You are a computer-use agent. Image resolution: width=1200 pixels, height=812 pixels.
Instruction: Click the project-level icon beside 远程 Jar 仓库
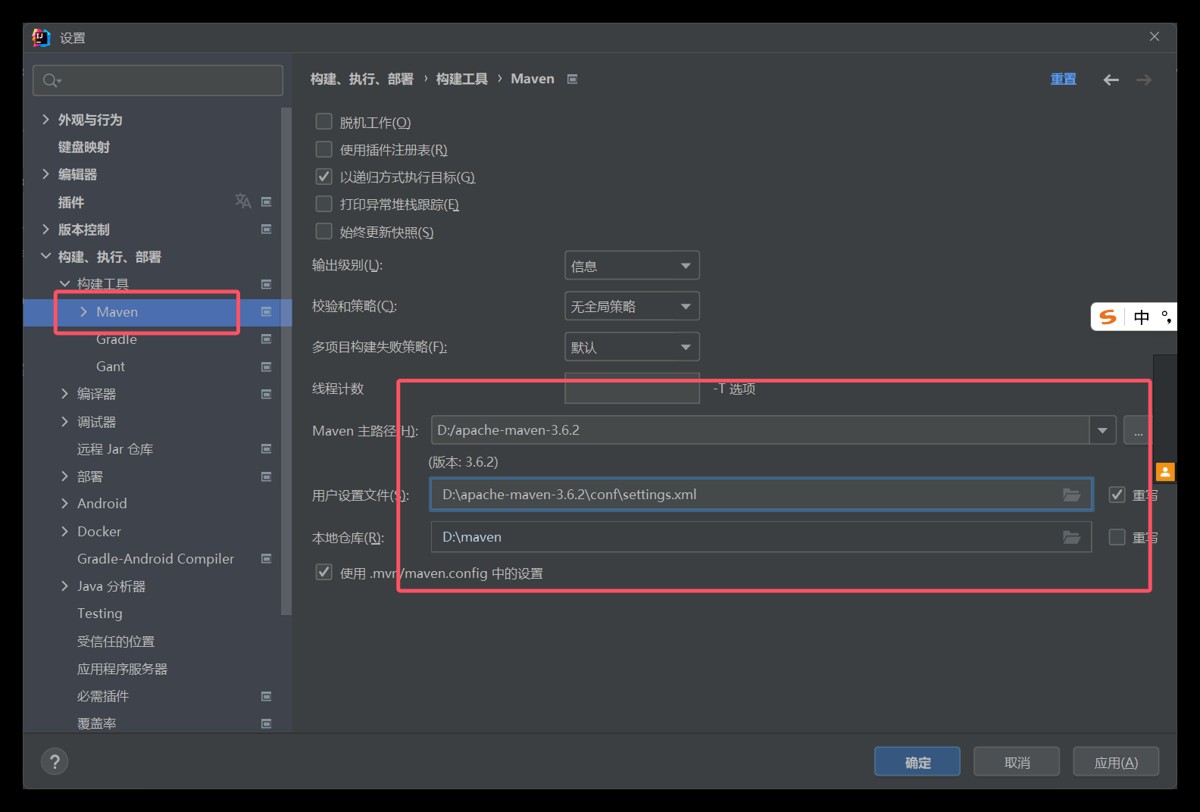266,449
